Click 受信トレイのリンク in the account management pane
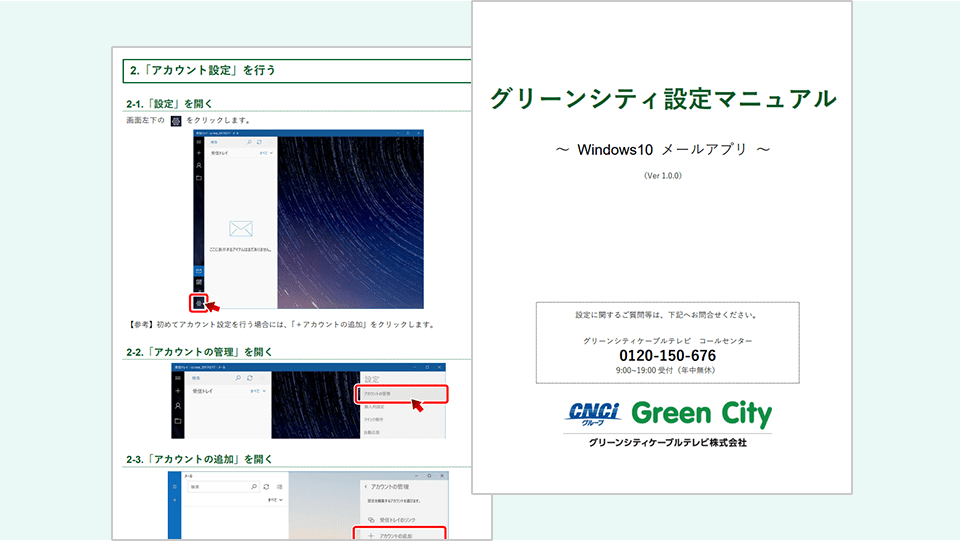 pos(395,520)
